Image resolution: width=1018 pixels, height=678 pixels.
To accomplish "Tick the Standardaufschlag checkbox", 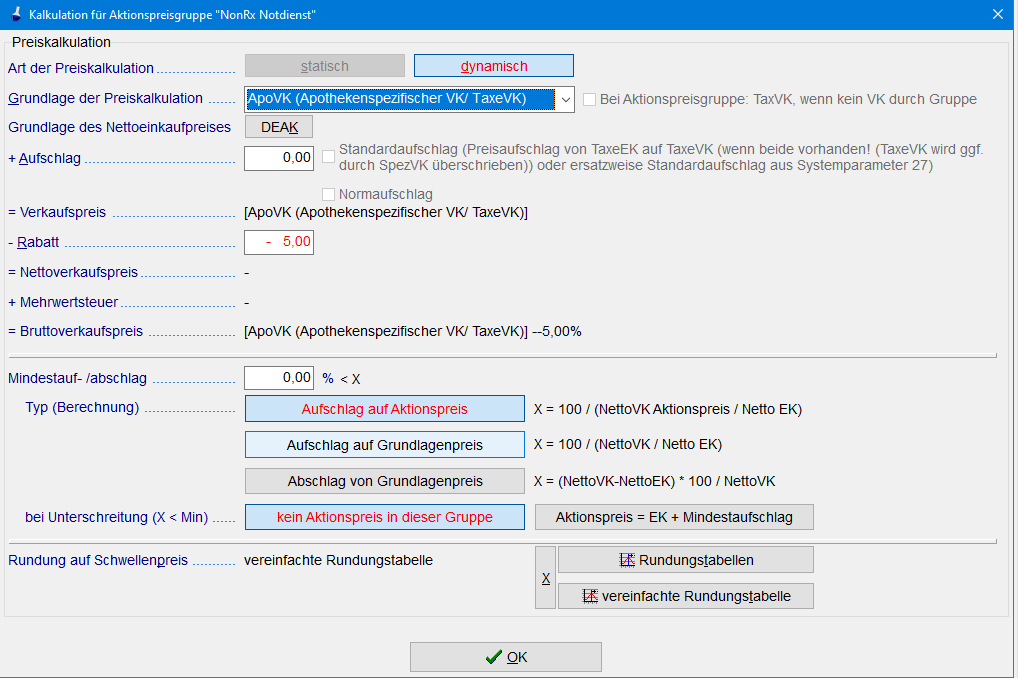I will coord(329,156).
